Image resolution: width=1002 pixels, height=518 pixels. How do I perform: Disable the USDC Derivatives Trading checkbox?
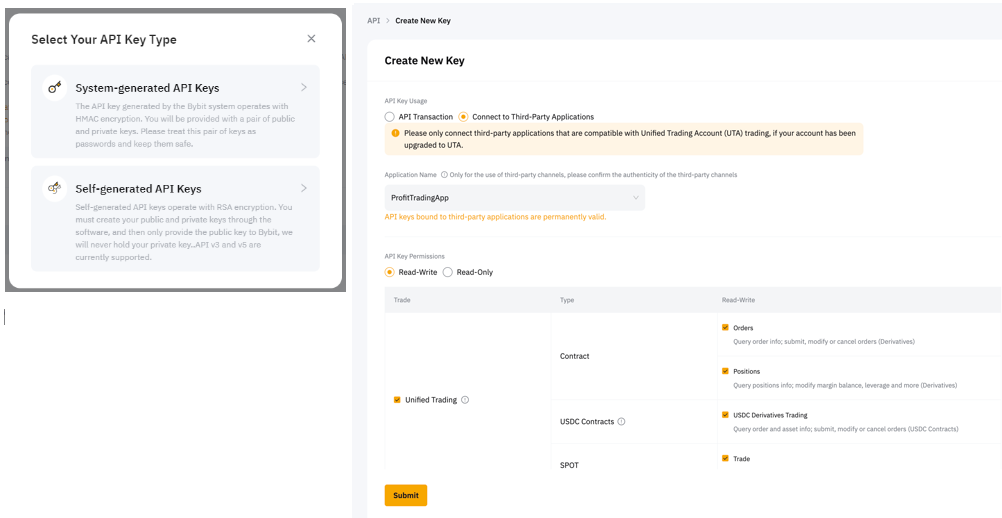[x=725, y=415]
